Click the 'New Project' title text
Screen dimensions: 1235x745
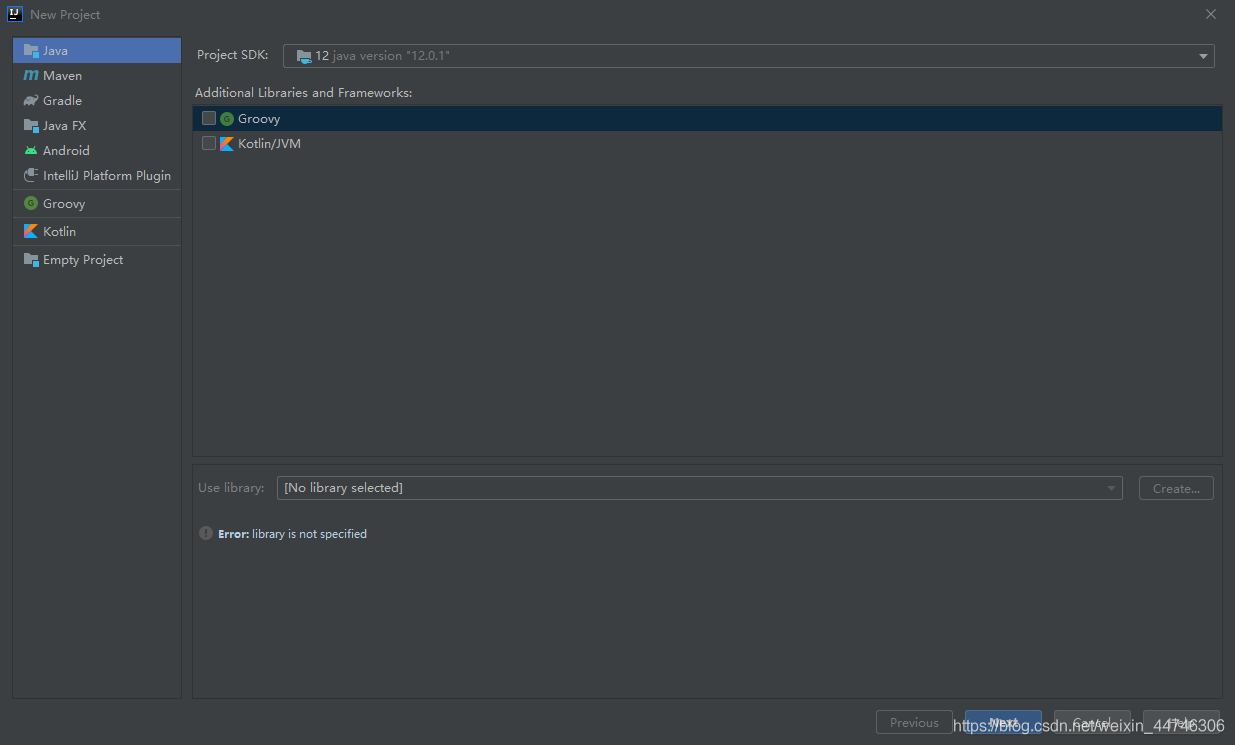click(x=65, y=15)
